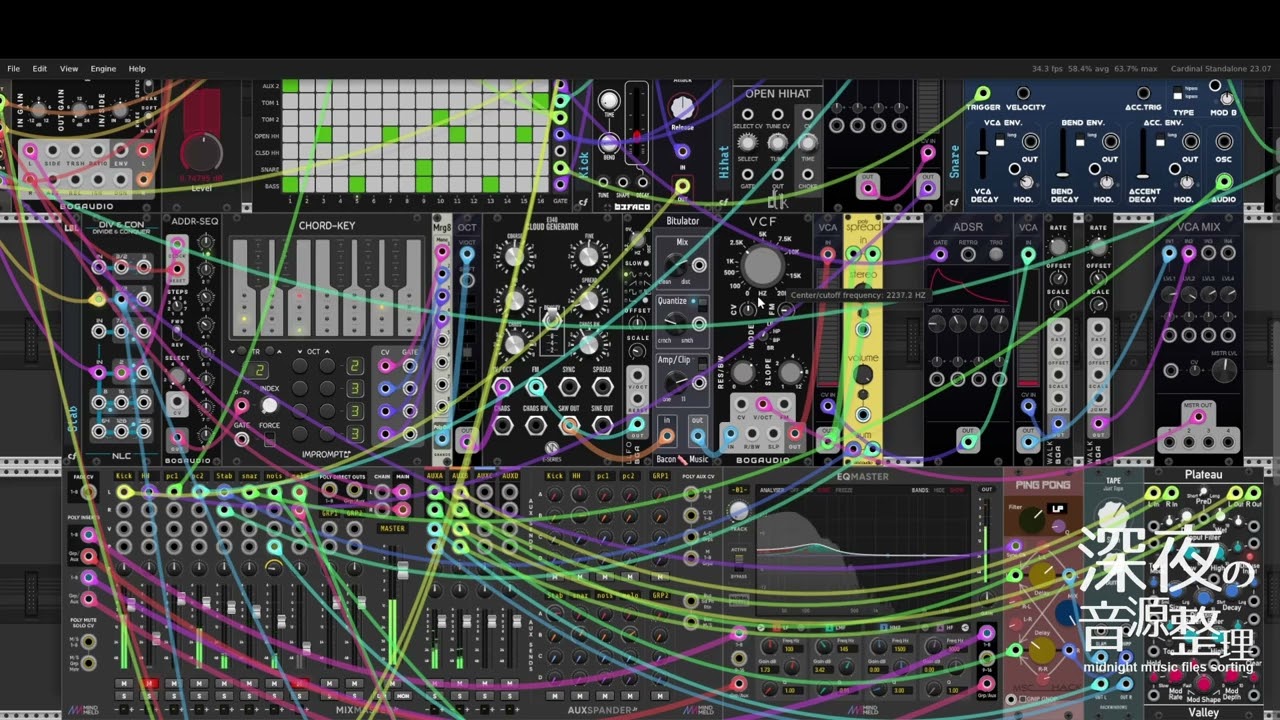
Task: Click the Level knob under red display
Action: [202, 152]
